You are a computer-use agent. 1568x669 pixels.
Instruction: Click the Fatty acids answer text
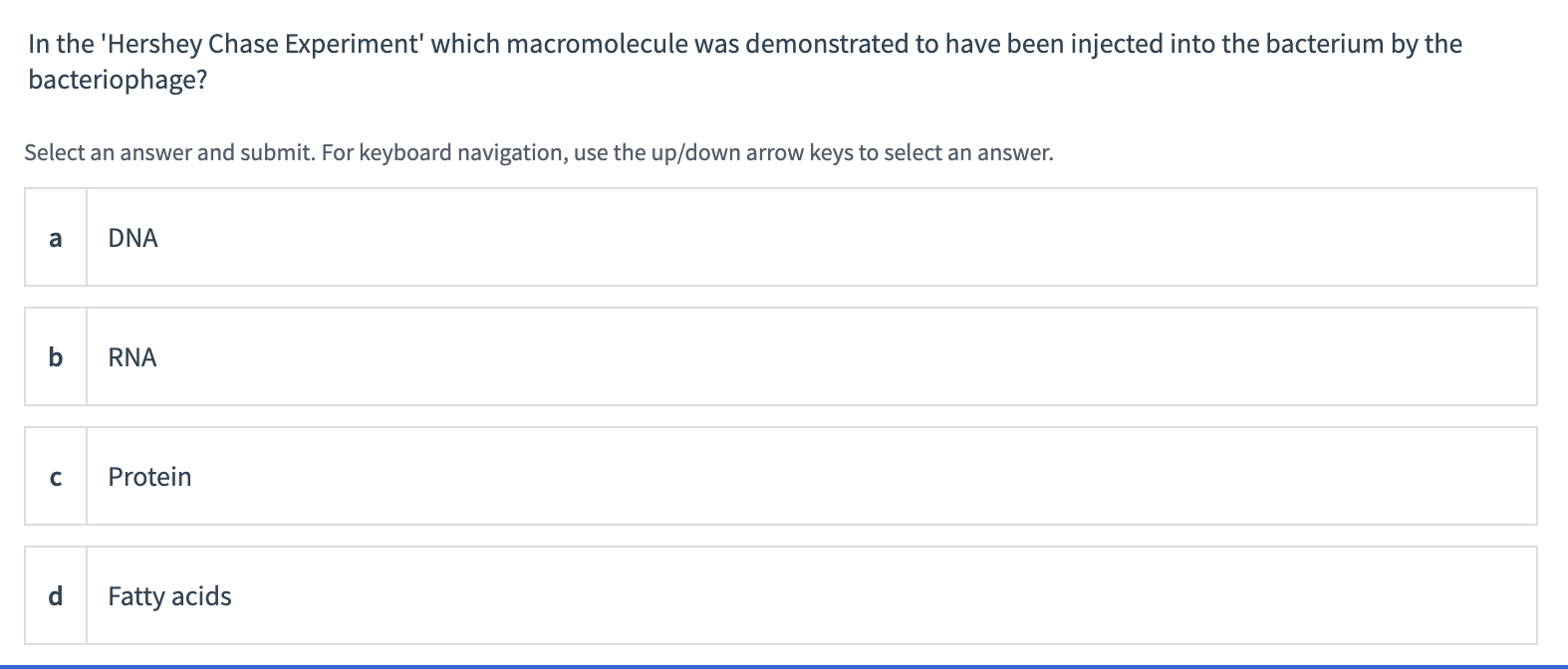[169, 596]
